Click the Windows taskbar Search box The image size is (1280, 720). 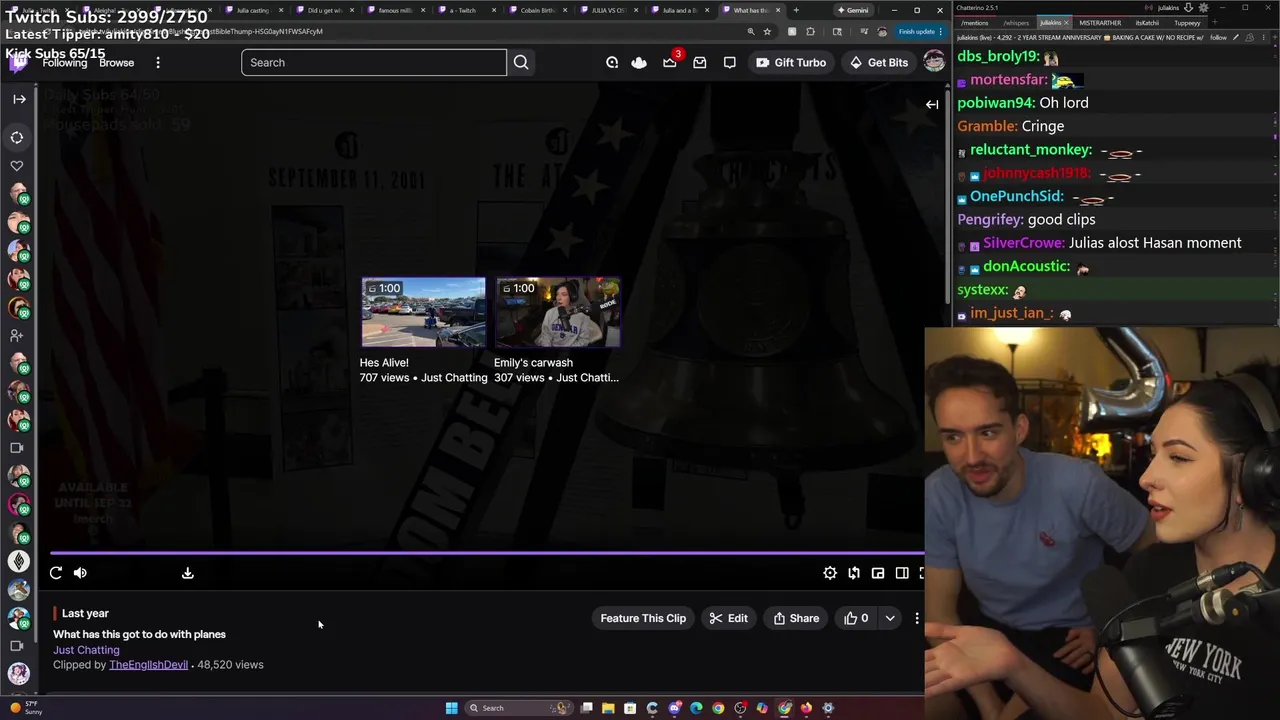tap(518, 708)
